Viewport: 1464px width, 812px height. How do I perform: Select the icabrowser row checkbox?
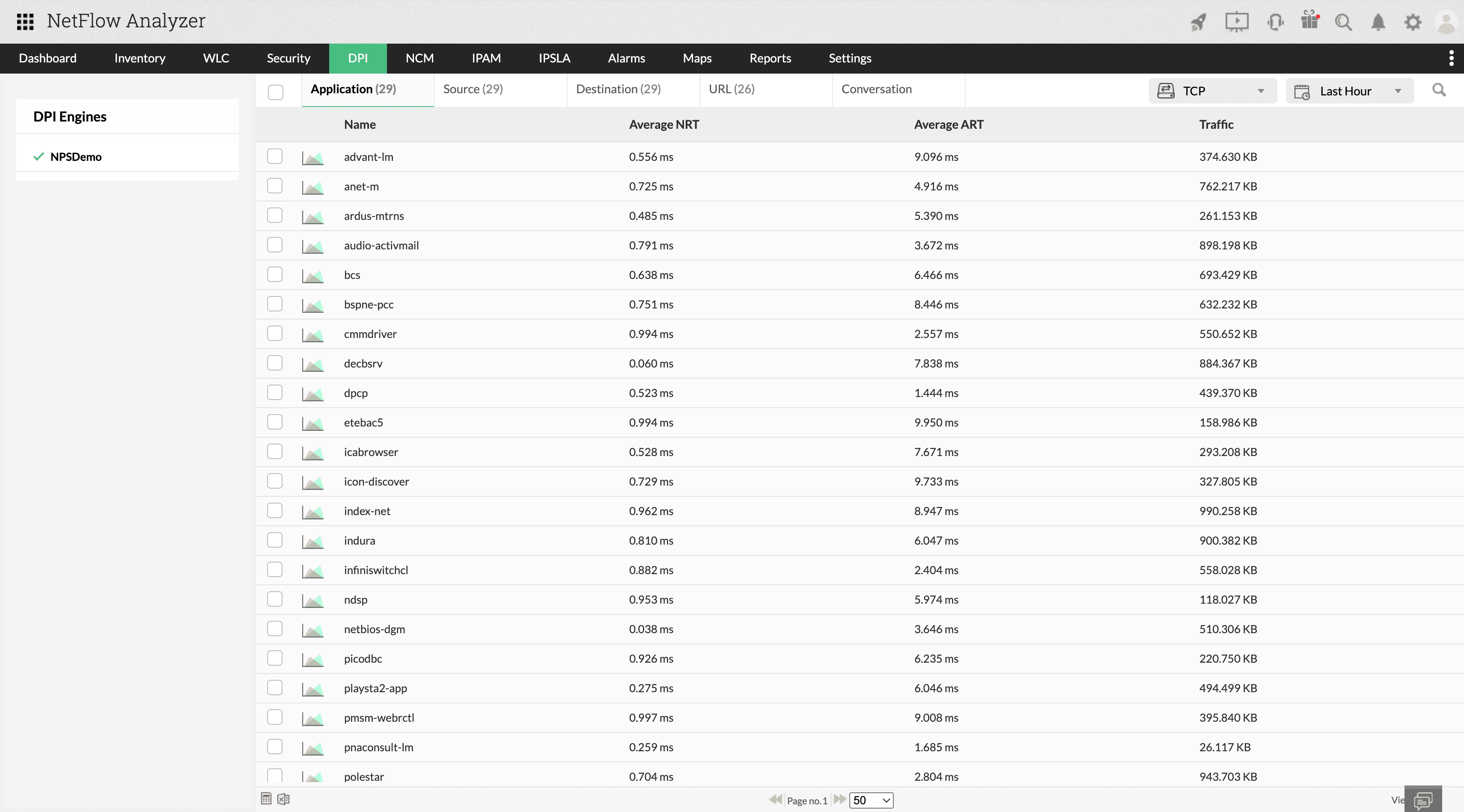tap(274, 451)
